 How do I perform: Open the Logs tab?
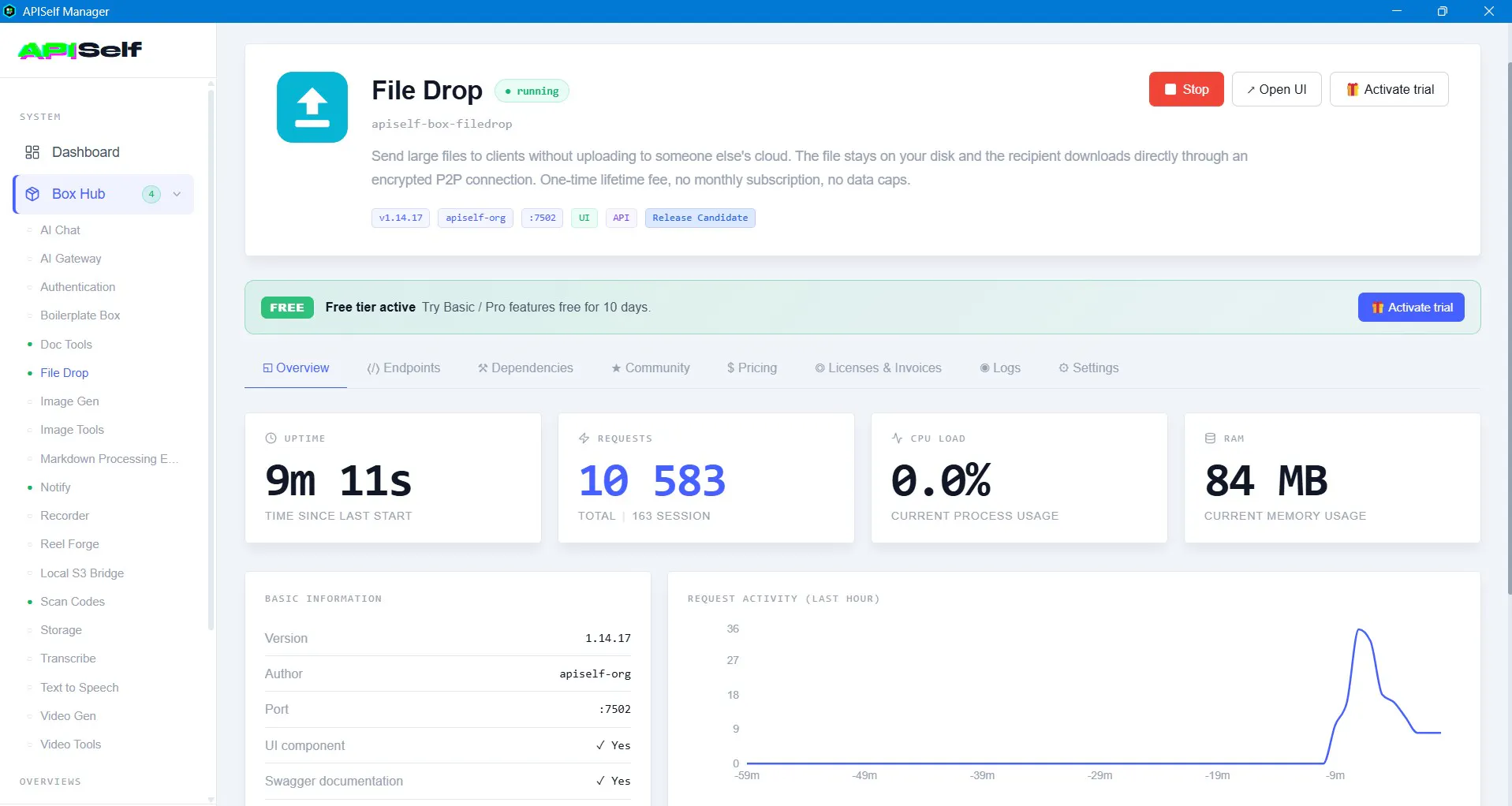[1000, 368]
